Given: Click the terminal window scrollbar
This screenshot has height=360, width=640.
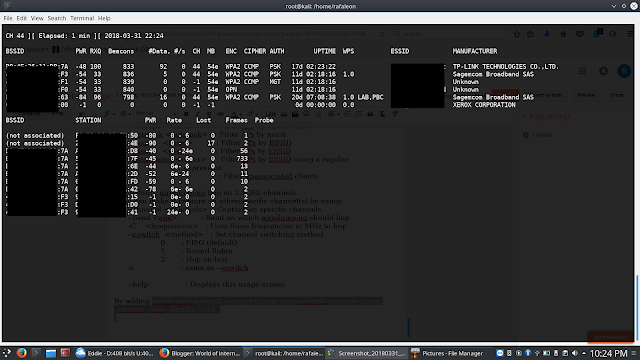Looking at the screenshot, I should (x=637, y=308).
